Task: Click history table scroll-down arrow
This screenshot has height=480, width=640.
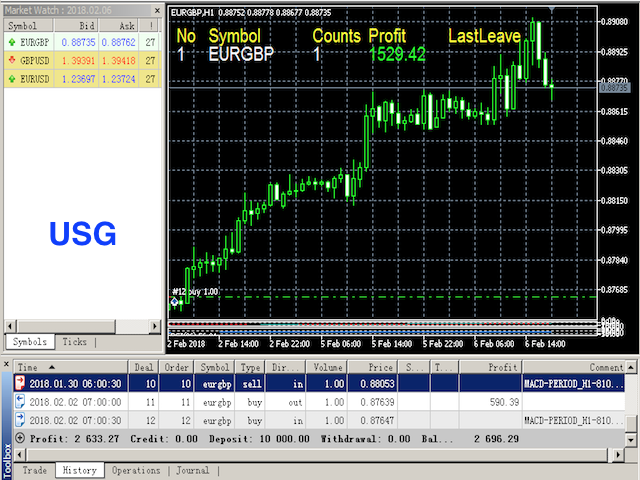Action: (x=631, y=440)
